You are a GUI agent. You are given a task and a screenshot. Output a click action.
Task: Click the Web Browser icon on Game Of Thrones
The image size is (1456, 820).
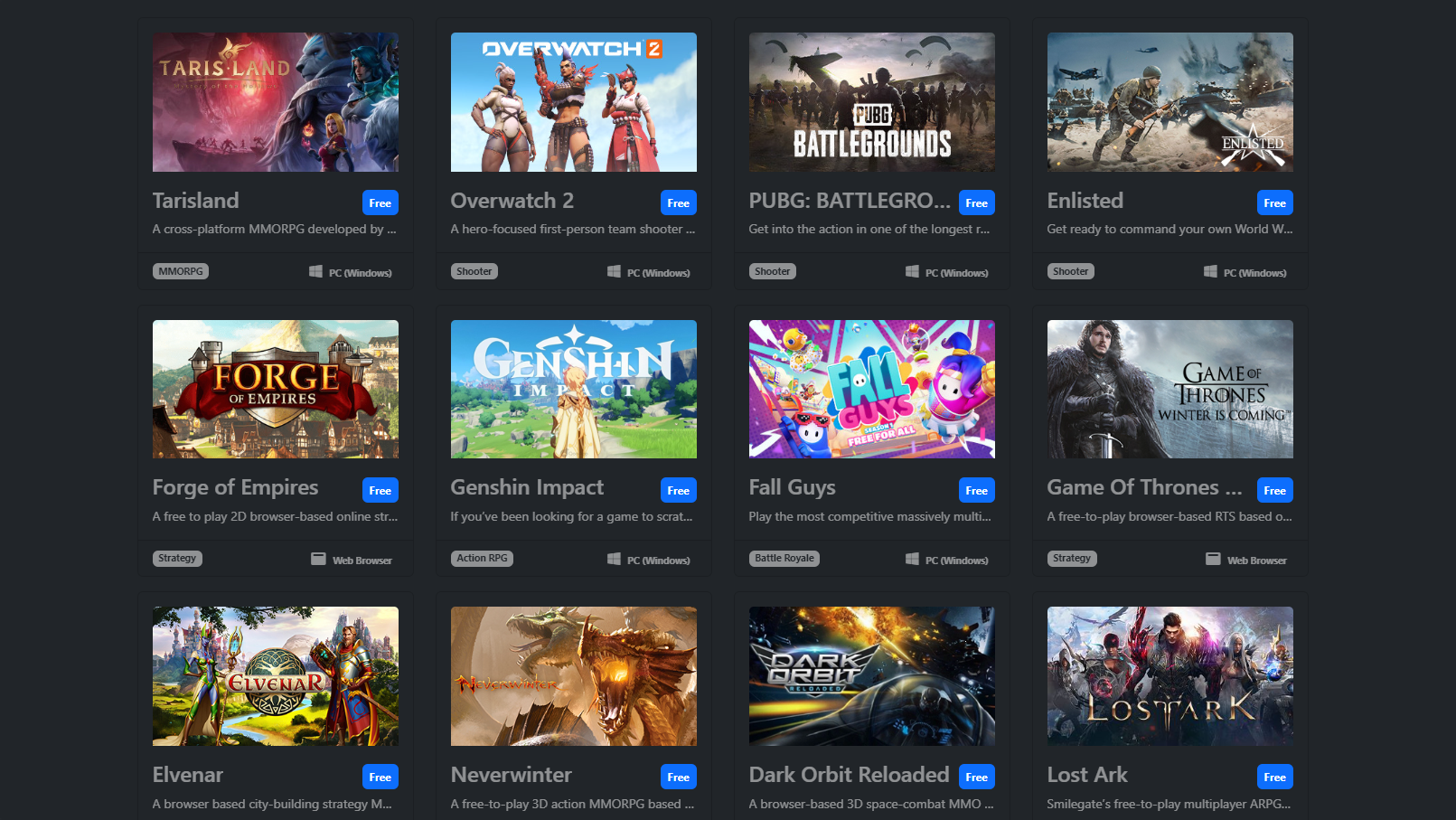1213,559
